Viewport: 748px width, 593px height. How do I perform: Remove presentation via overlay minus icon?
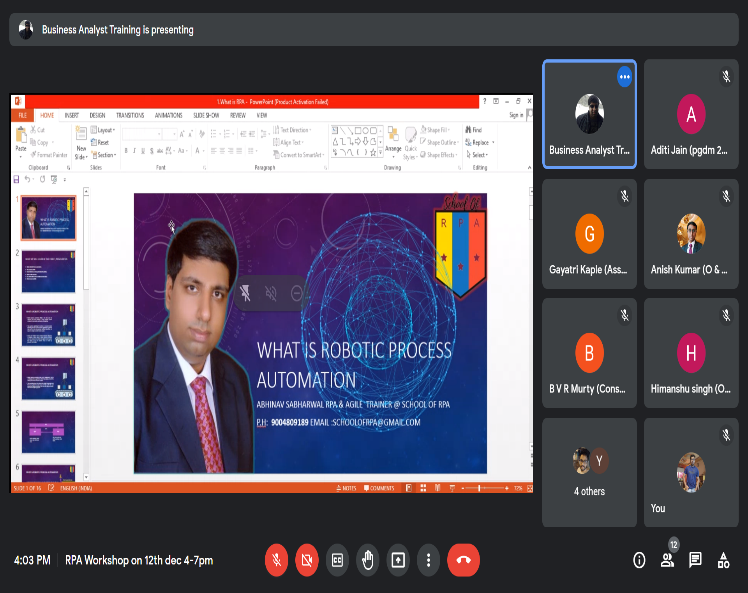[x=296, y=293]
